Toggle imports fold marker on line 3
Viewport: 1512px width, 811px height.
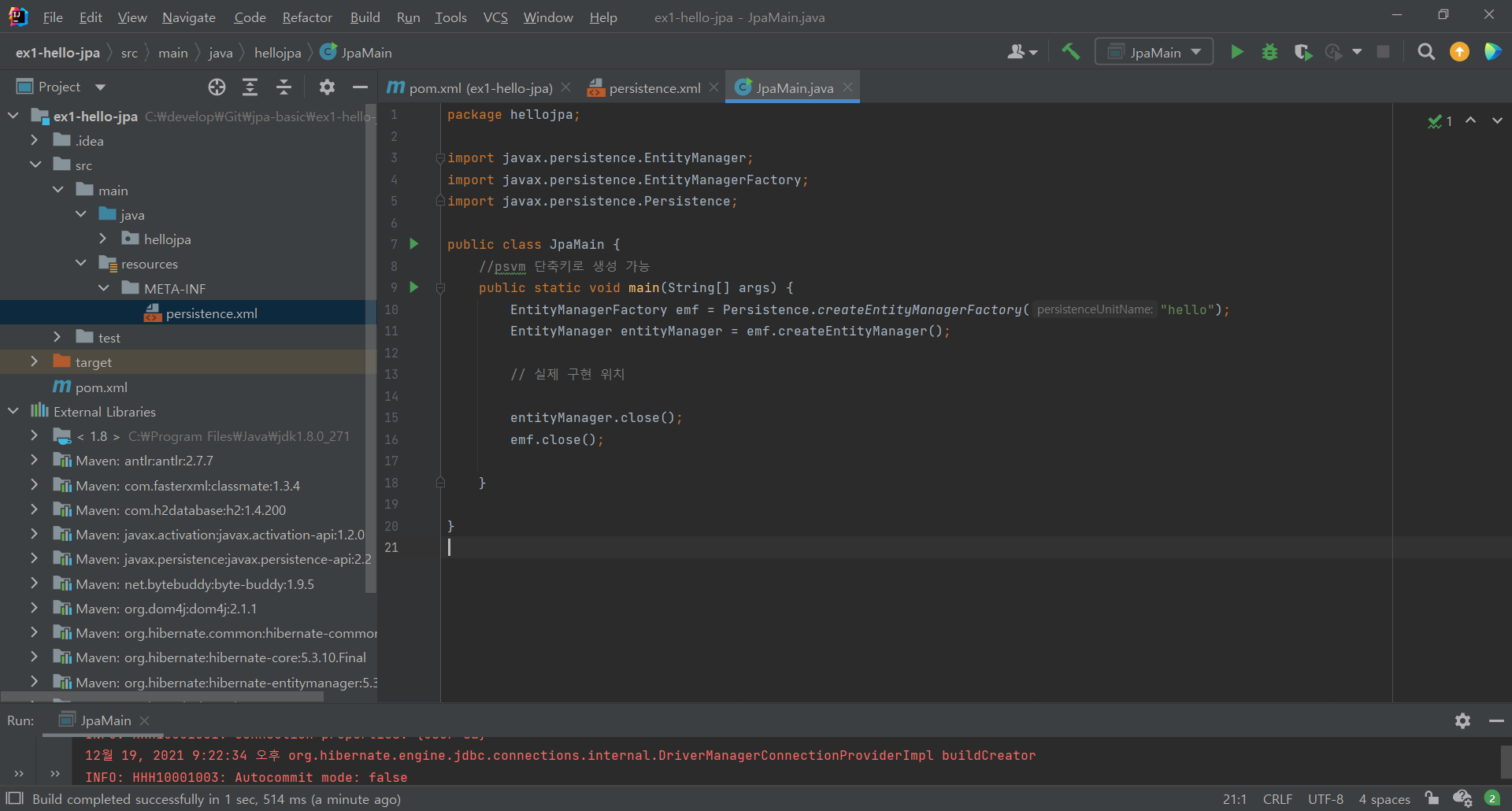coord(441,158)
